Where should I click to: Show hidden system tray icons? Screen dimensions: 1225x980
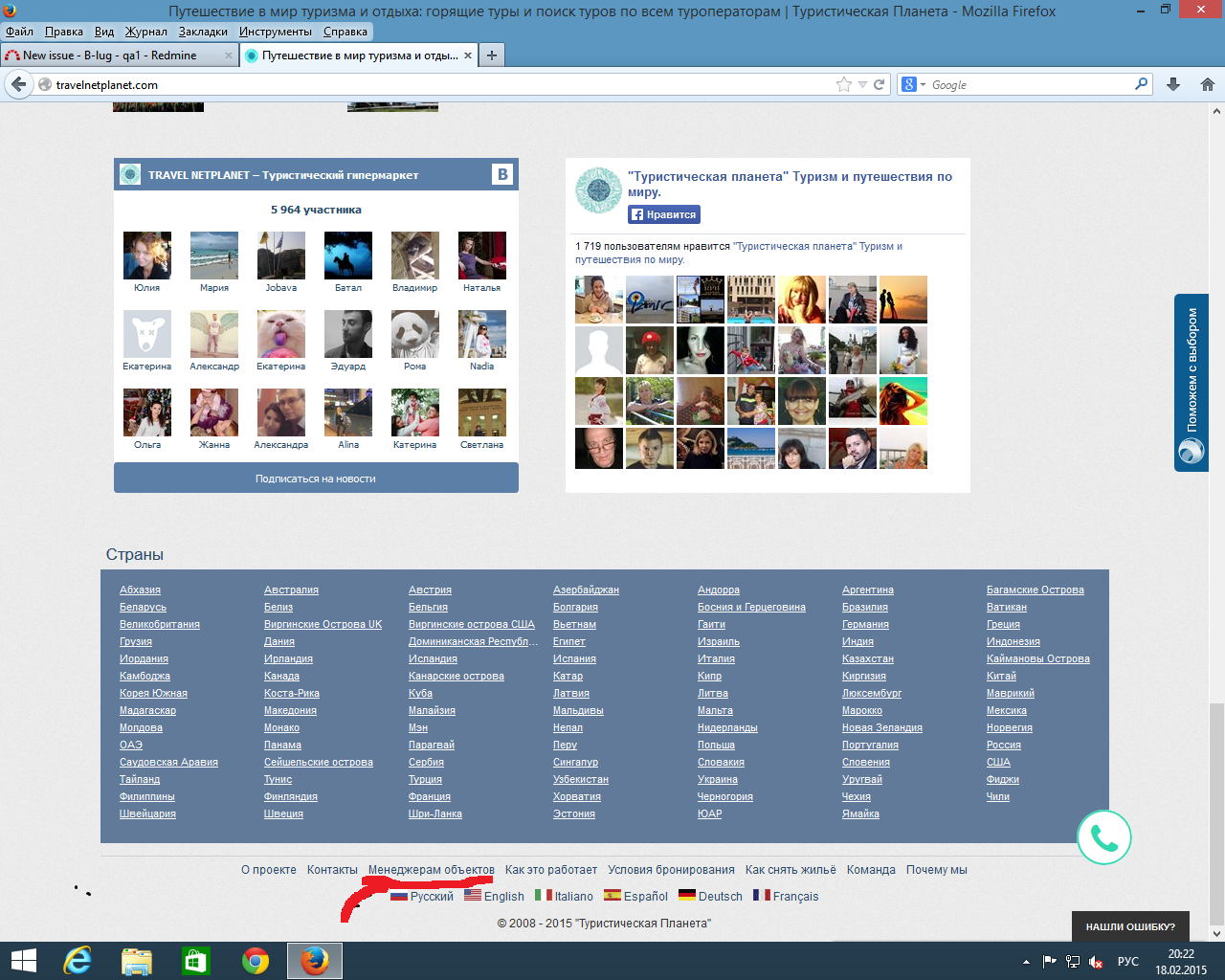[x=1026, y=961]
